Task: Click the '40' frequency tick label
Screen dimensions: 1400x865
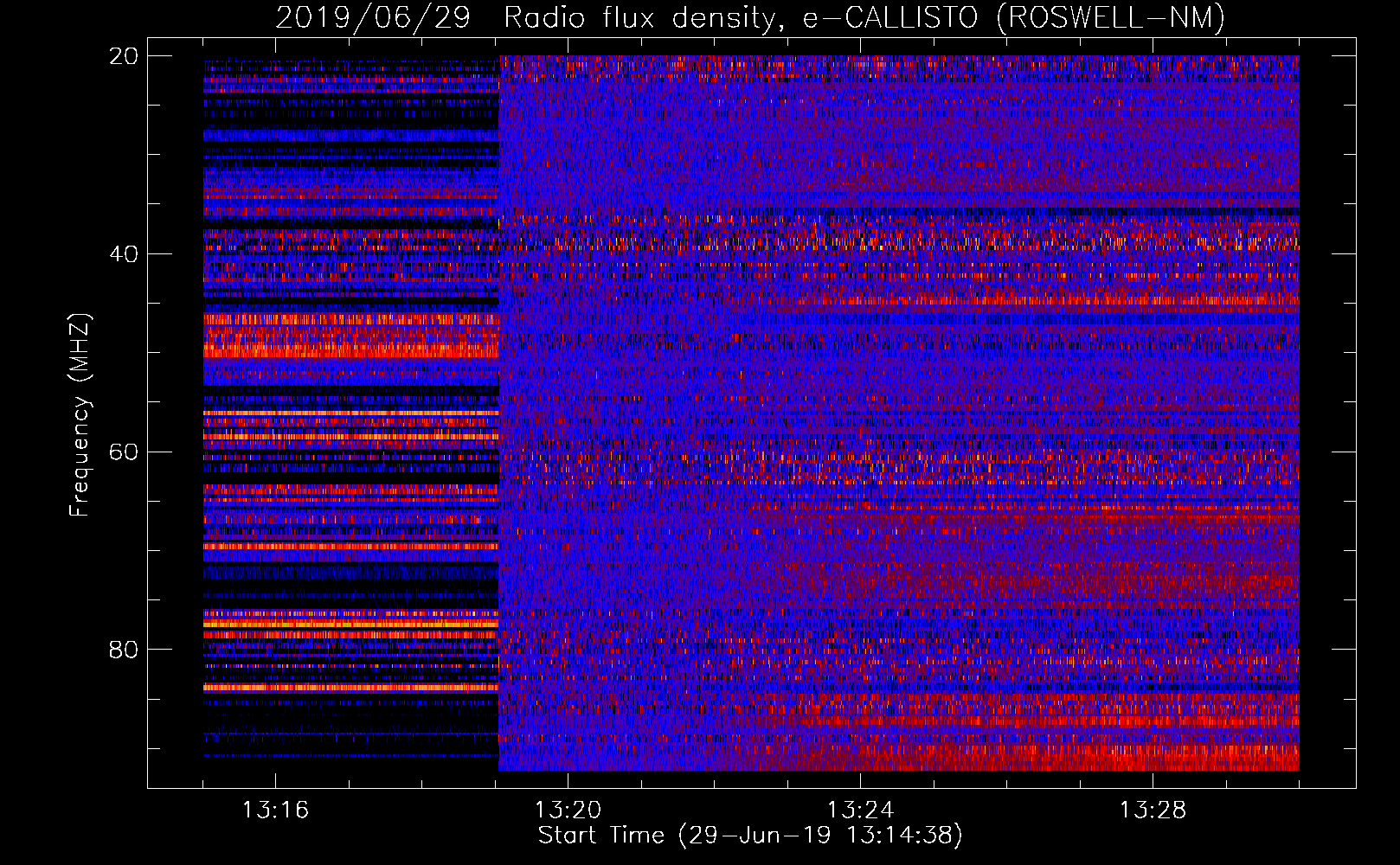Action: (124, 254)
